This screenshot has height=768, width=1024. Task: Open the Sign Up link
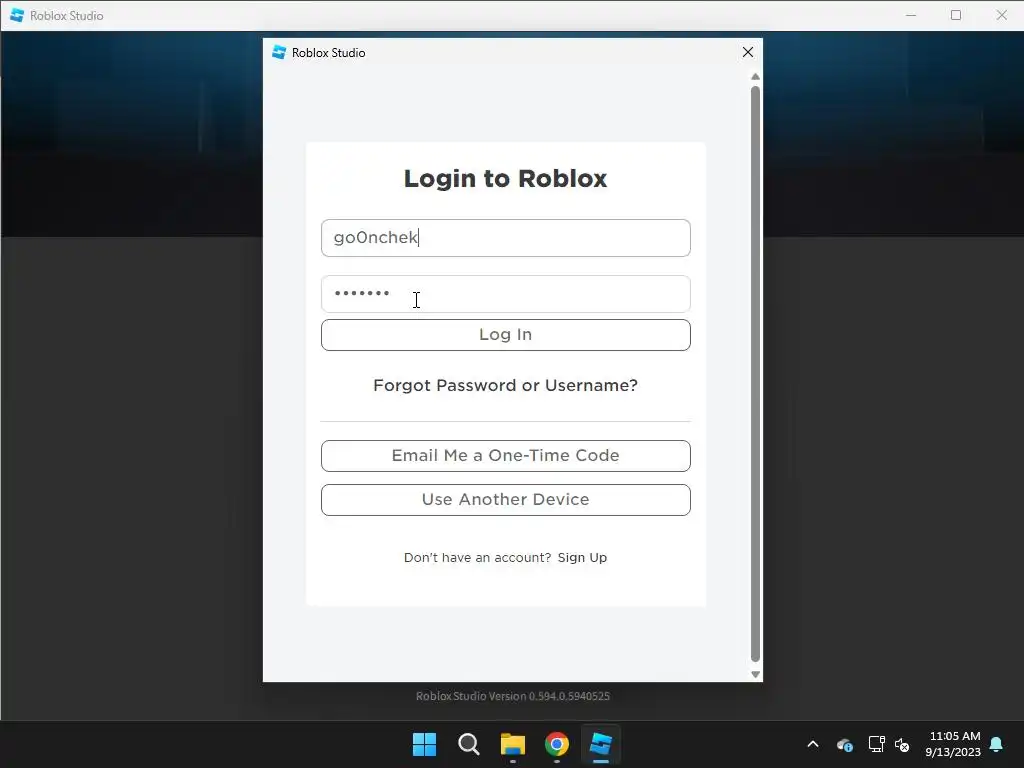tap(583, 558)
